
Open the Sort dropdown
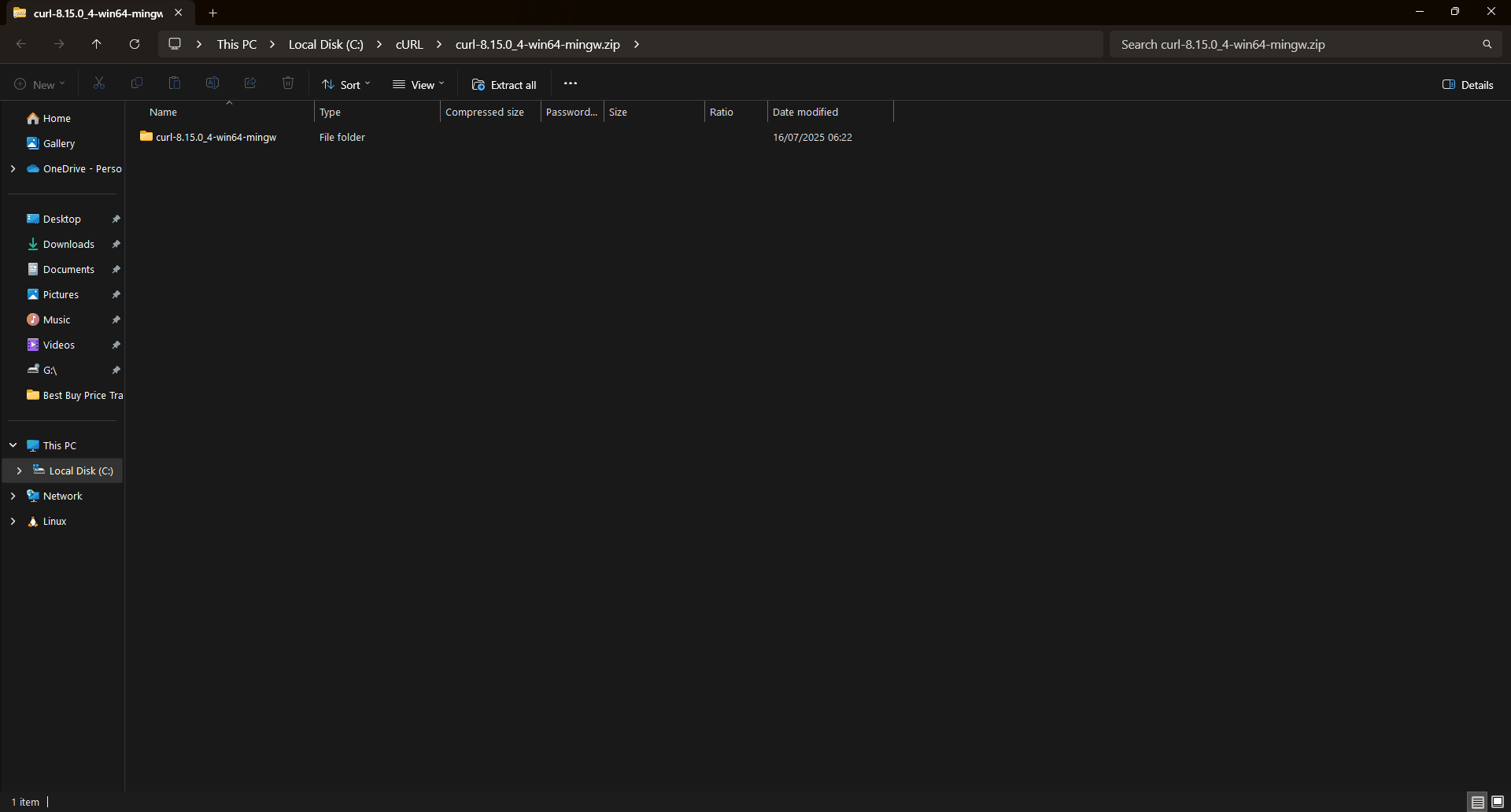coord(345,85)
